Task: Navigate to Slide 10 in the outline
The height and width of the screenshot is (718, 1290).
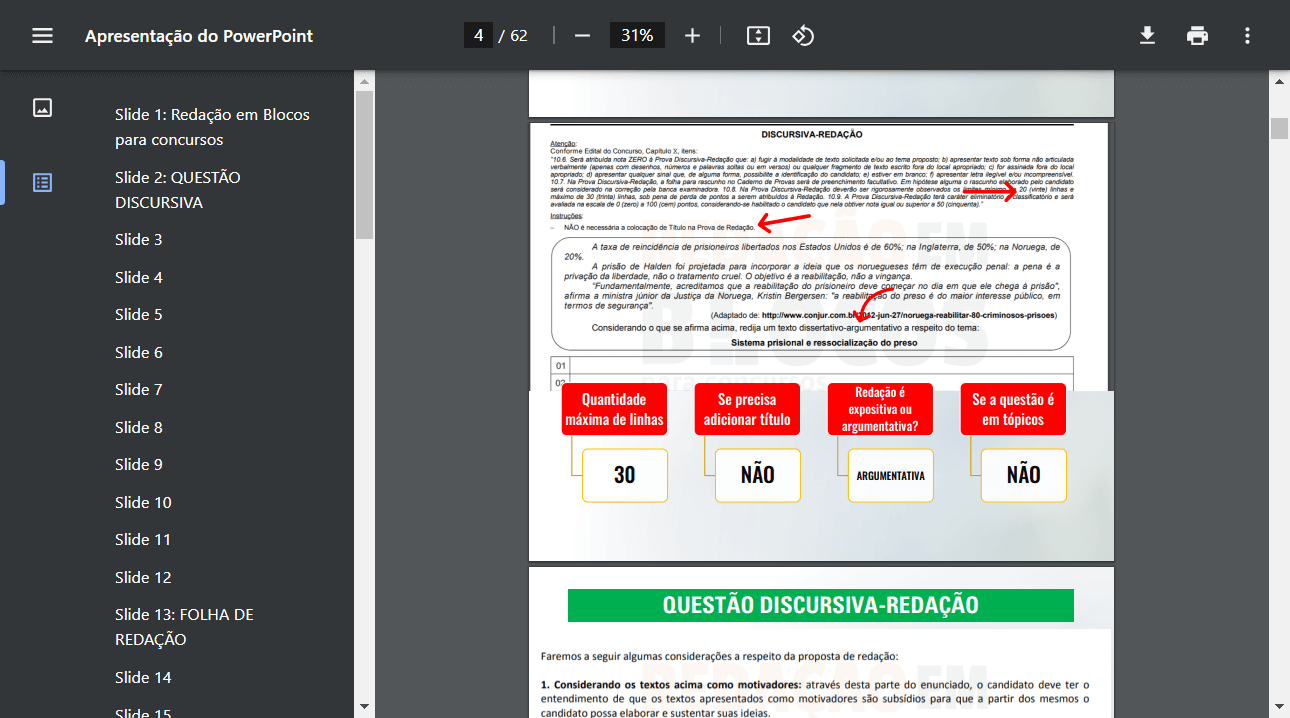Action: tap(143, 502)
